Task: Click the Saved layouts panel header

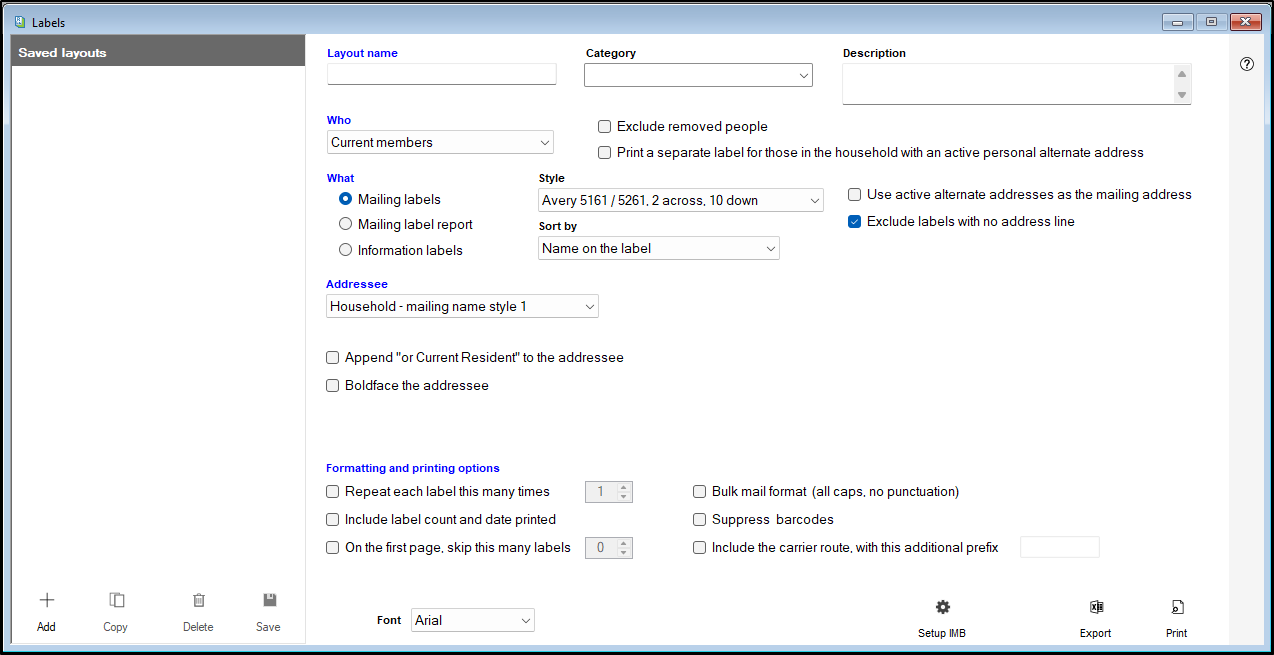Action: pos(158,53)
